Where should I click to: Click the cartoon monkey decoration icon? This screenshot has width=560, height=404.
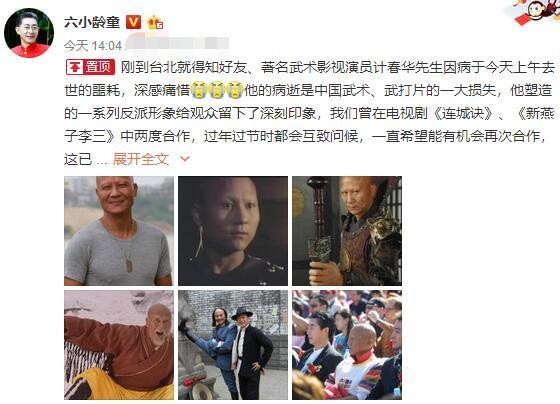tap(537, 11)
